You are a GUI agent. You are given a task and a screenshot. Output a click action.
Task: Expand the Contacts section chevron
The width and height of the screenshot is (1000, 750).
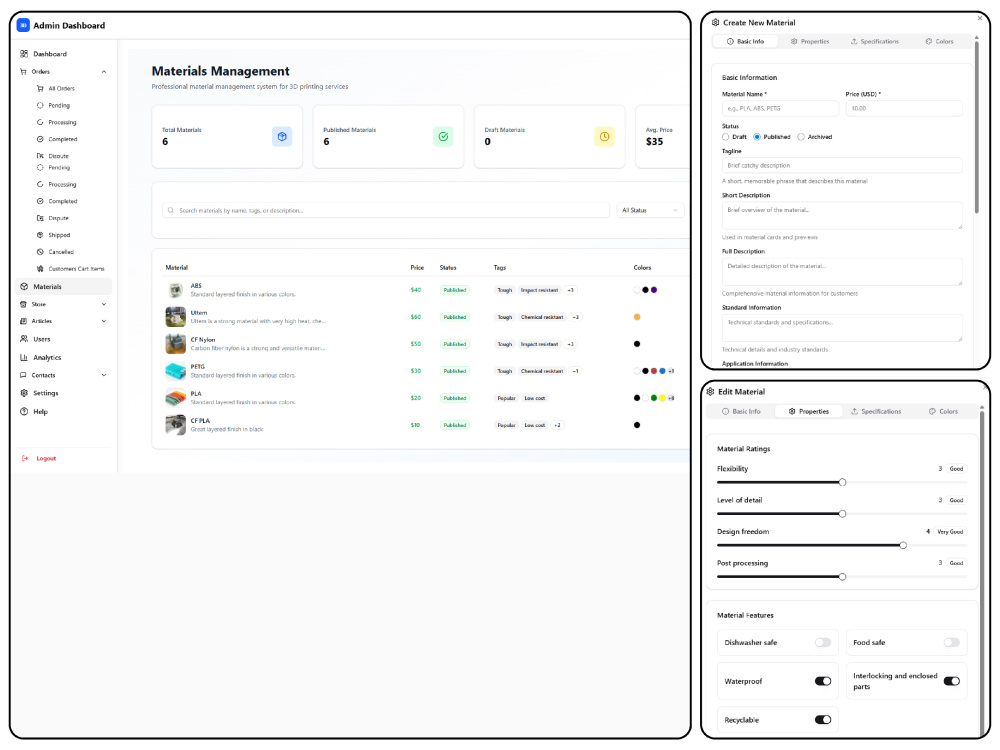[104, 376]
